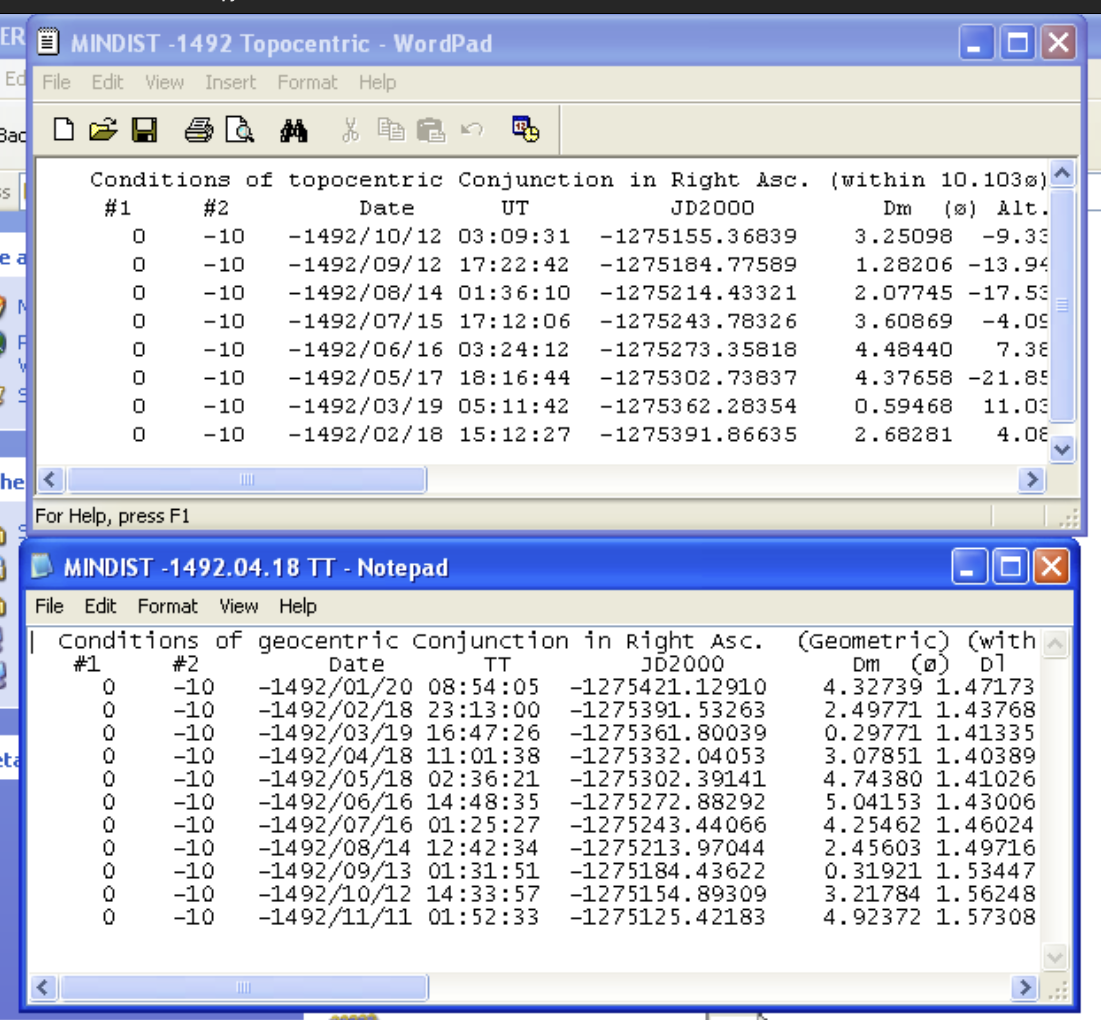Open Print Preview in WordPad toolbar
Viewport: 1101px width, 1020px height.
point(239,130)
